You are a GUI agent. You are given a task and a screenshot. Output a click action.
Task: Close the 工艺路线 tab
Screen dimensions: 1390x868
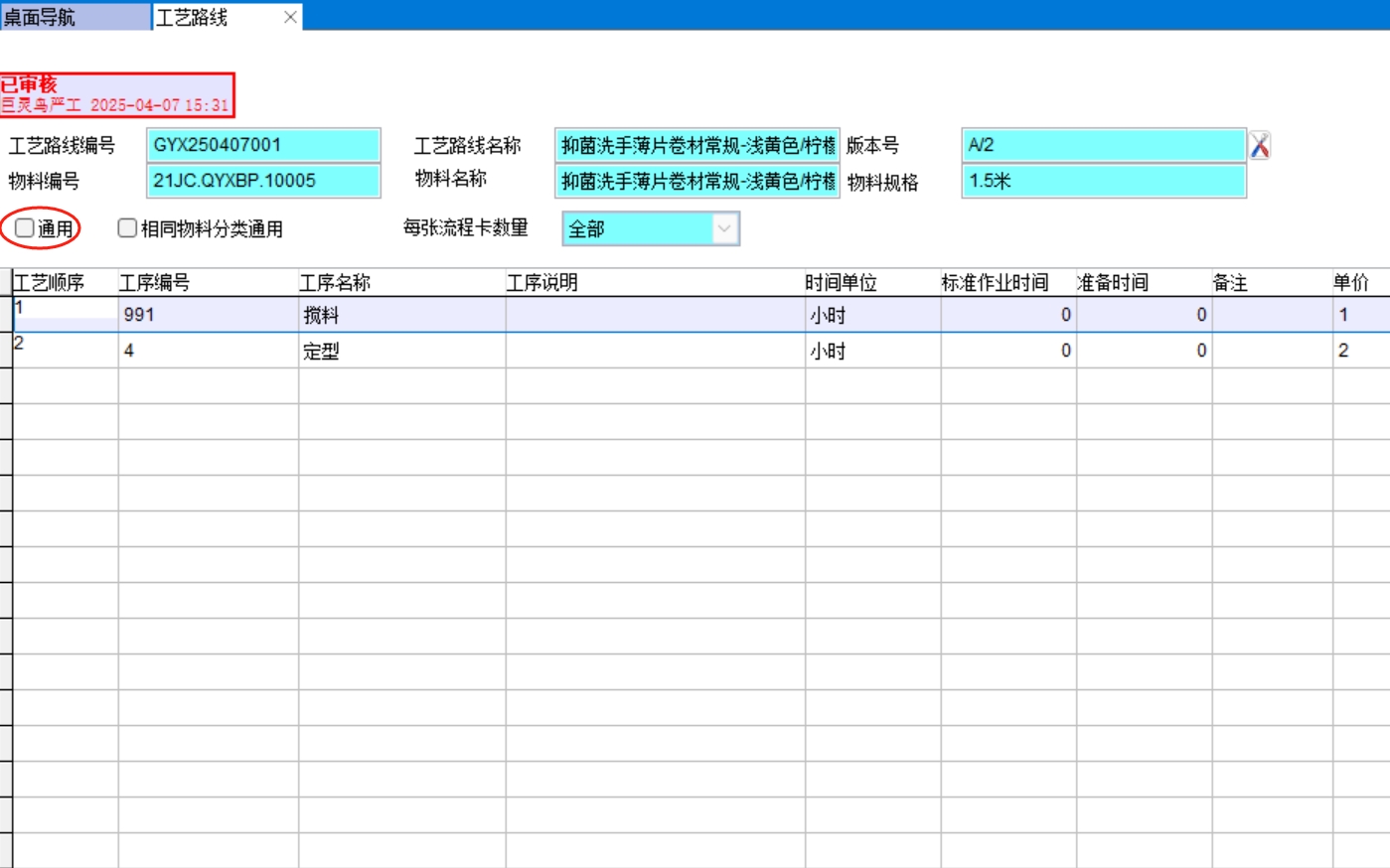[x=290, y=17]
